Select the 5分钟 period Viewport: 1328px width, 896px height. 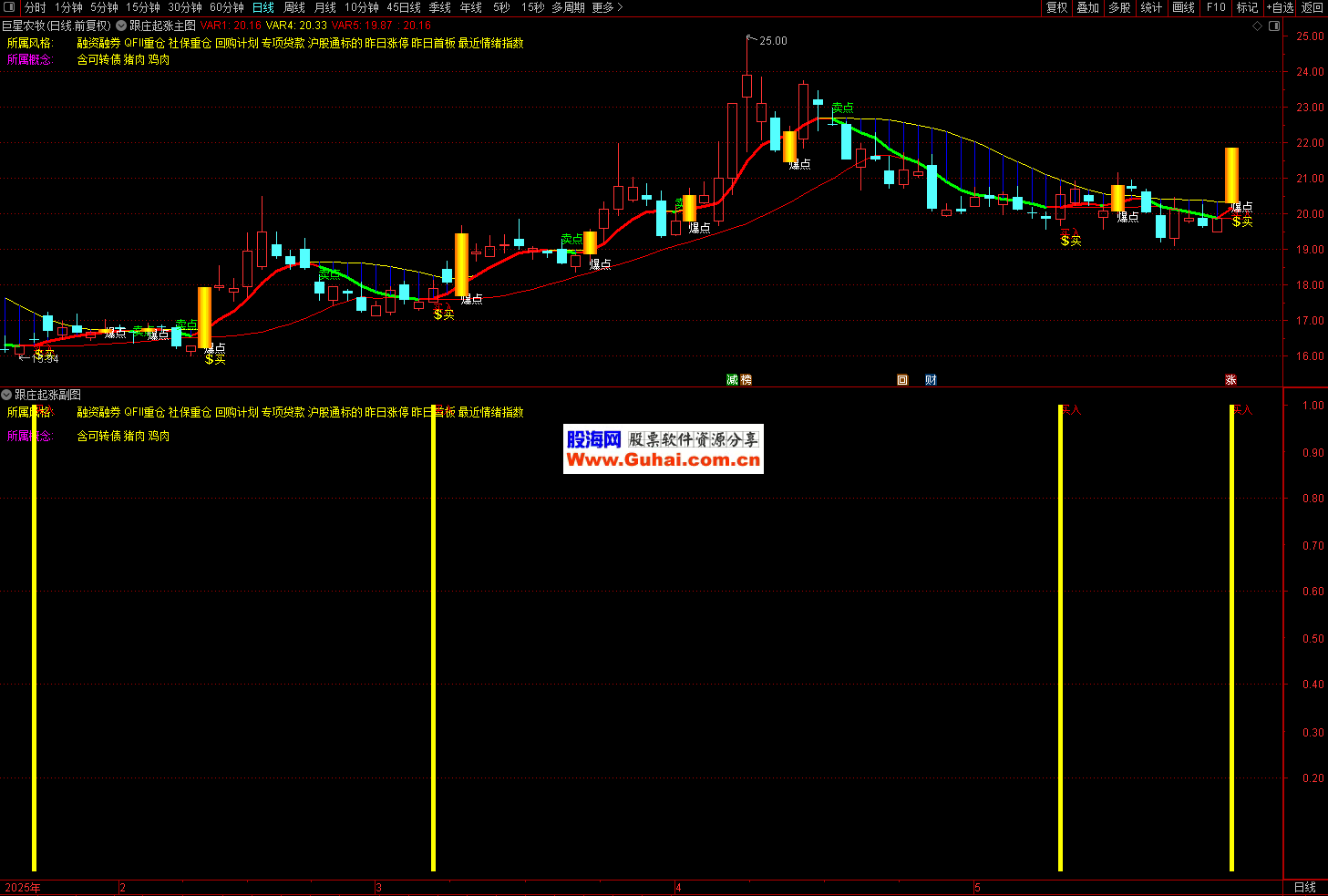[104, 7]
